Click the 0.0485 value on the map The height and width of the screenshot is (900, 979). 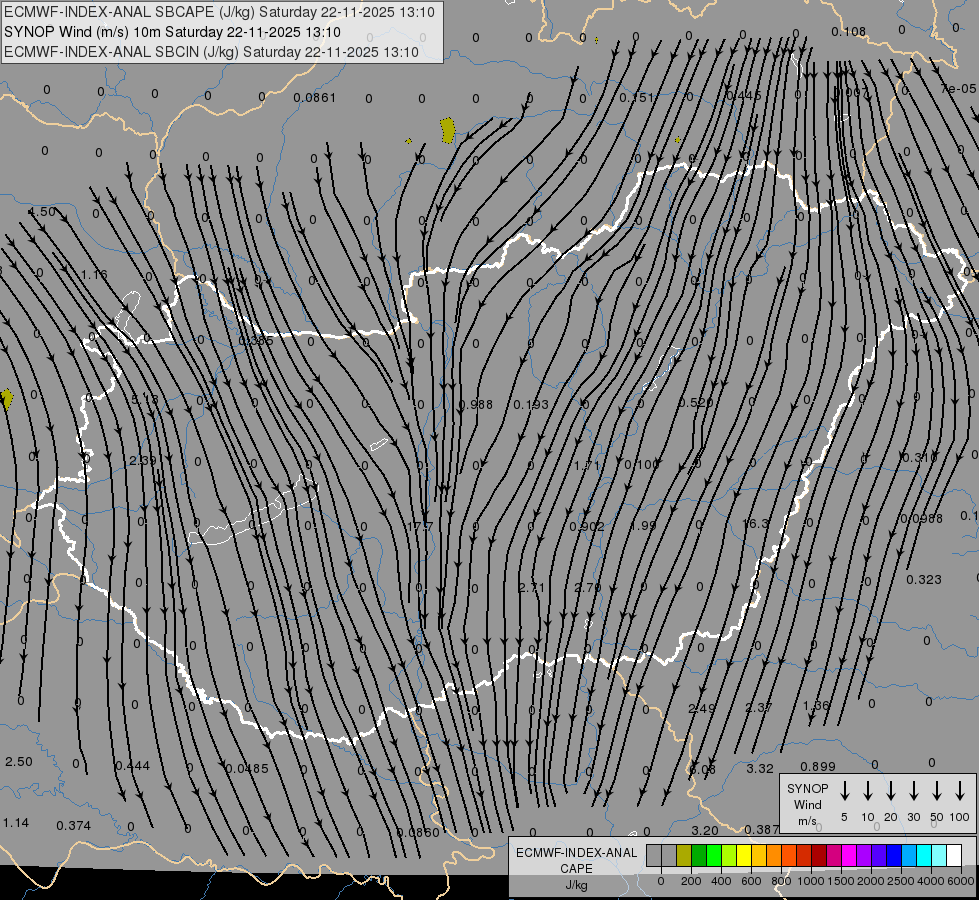[x=247, y=768]
